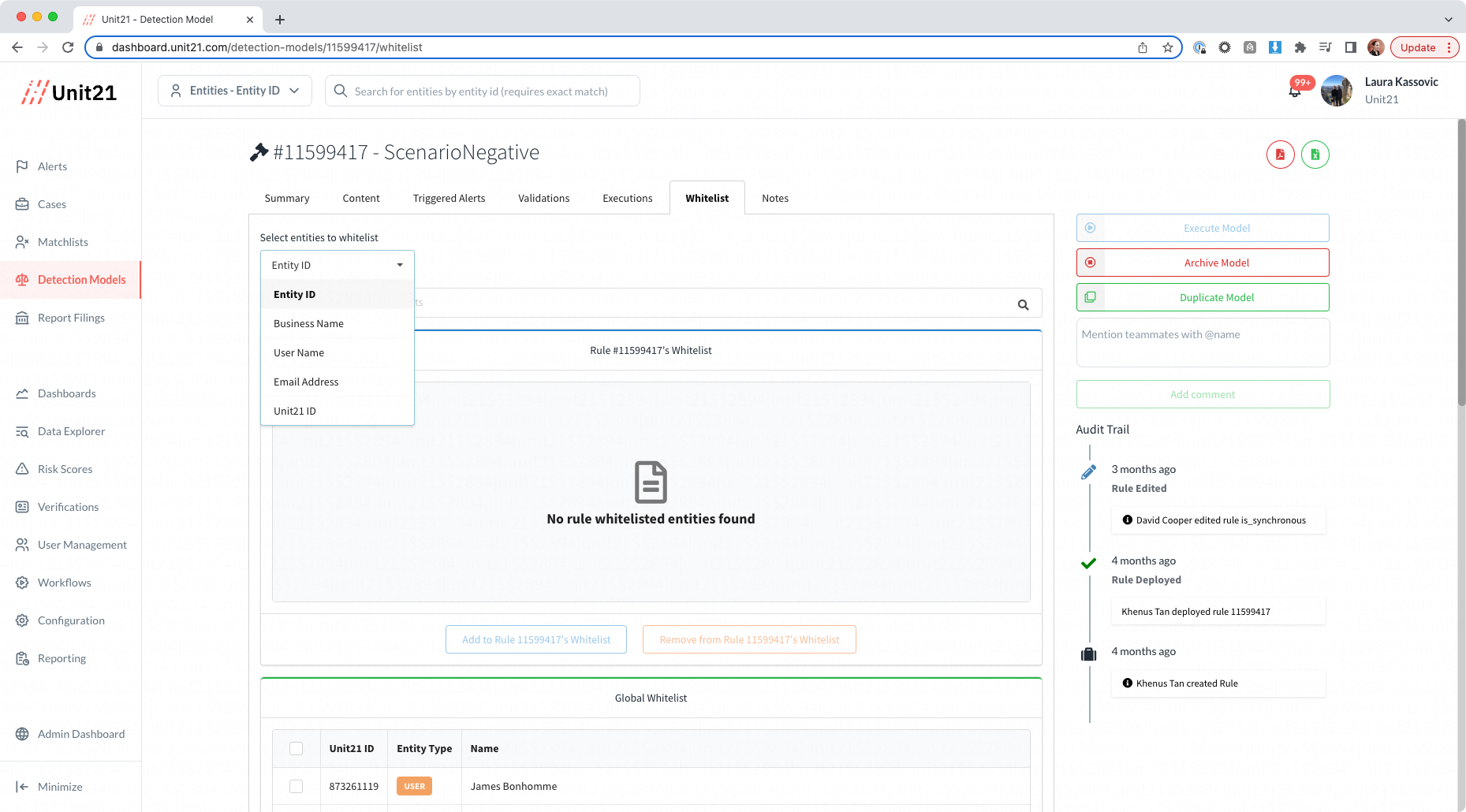
Task: Bookmark this page with the star icon
Action: (1168, 47)
